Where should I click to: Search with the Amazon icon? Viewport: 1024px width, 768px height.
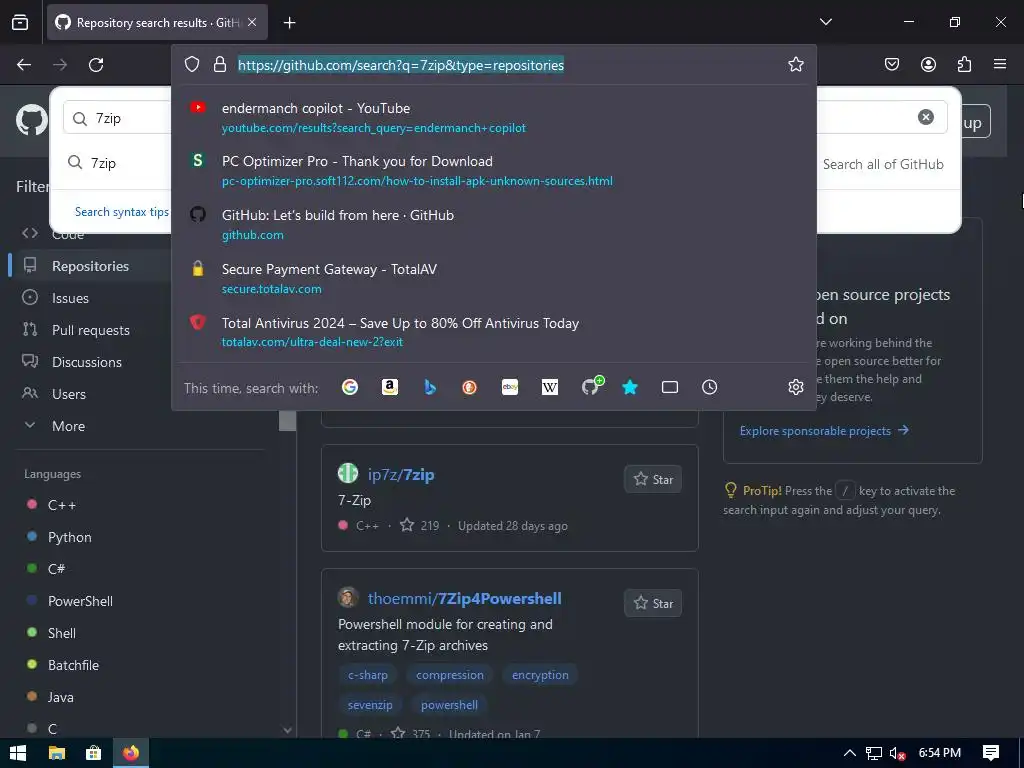click(x=390, y=387)
